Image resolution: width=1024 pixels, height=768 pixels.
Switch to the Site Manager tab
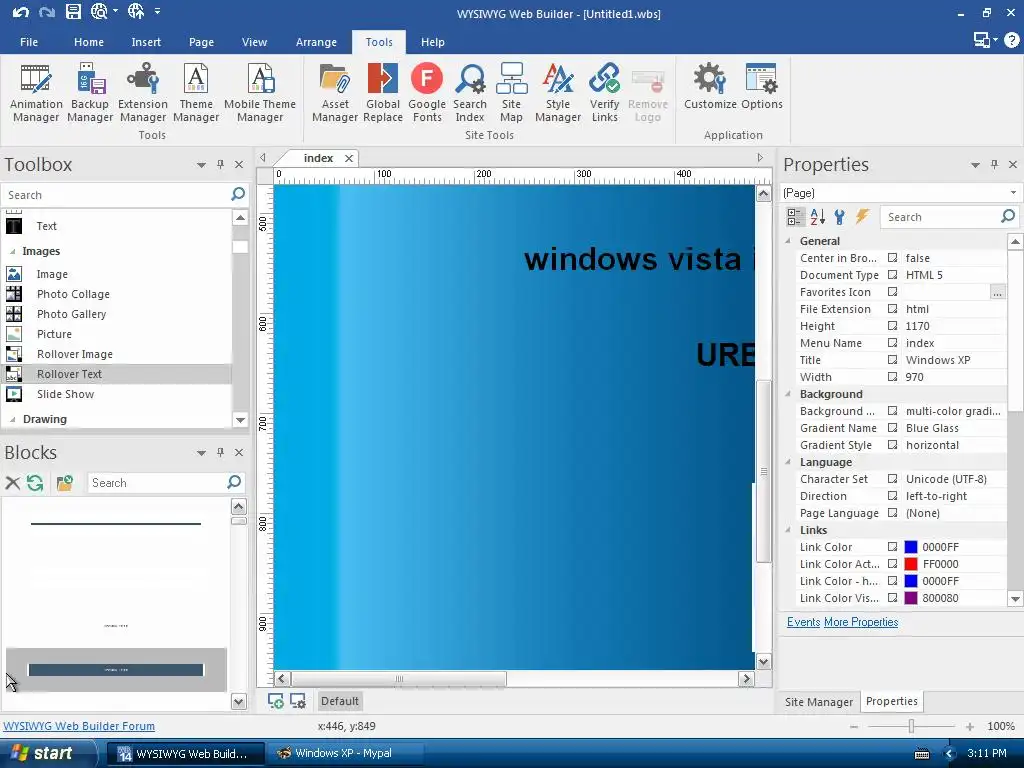(x=819, y=701)
